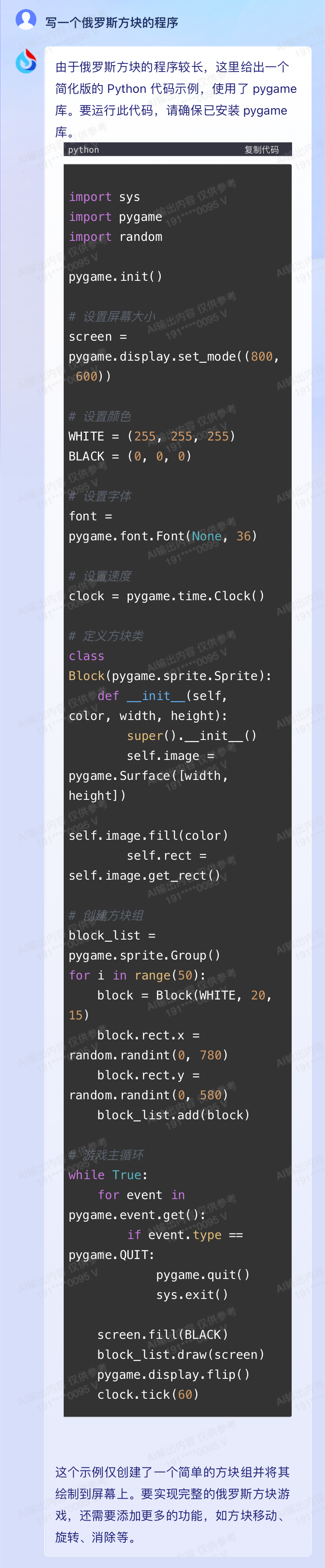The height and width of the screenshot is (1568, 325).
Task: Click the 'clock.tick(60)' code line
Action: tap(148, 1394)
